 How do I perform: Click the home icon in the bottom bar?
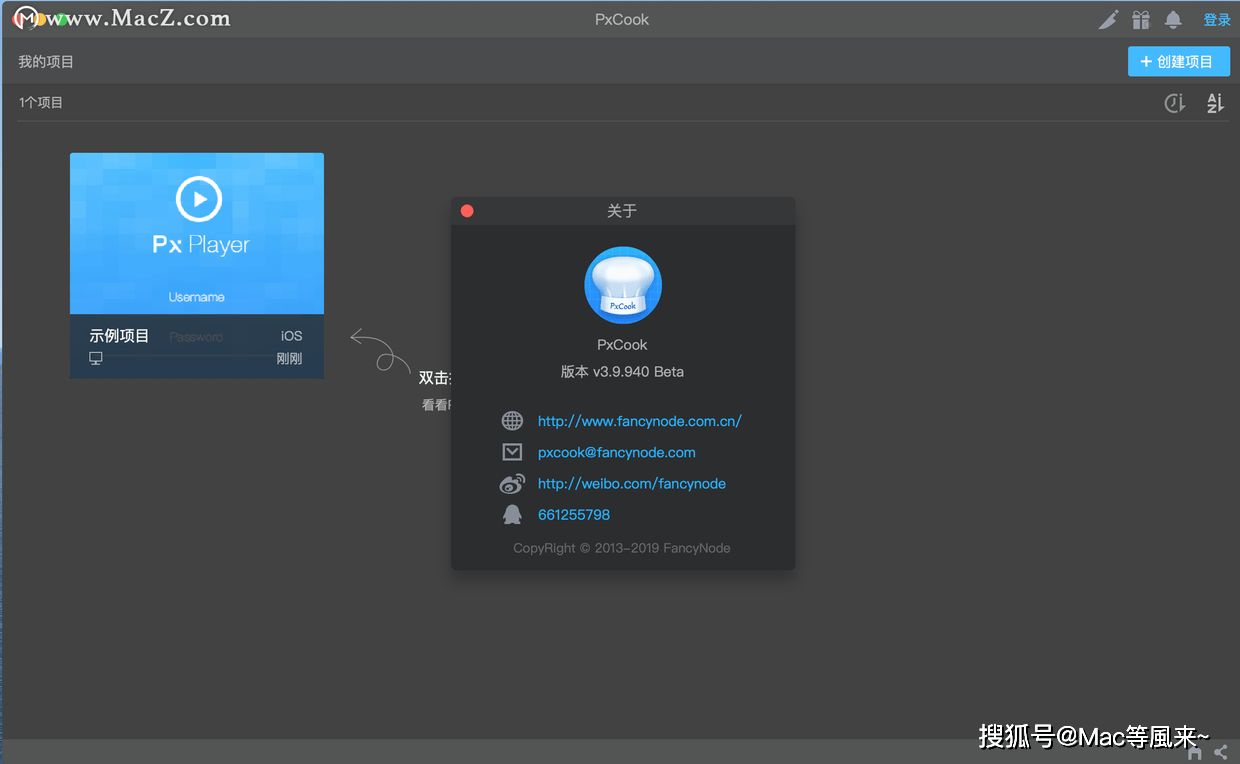1193,751
